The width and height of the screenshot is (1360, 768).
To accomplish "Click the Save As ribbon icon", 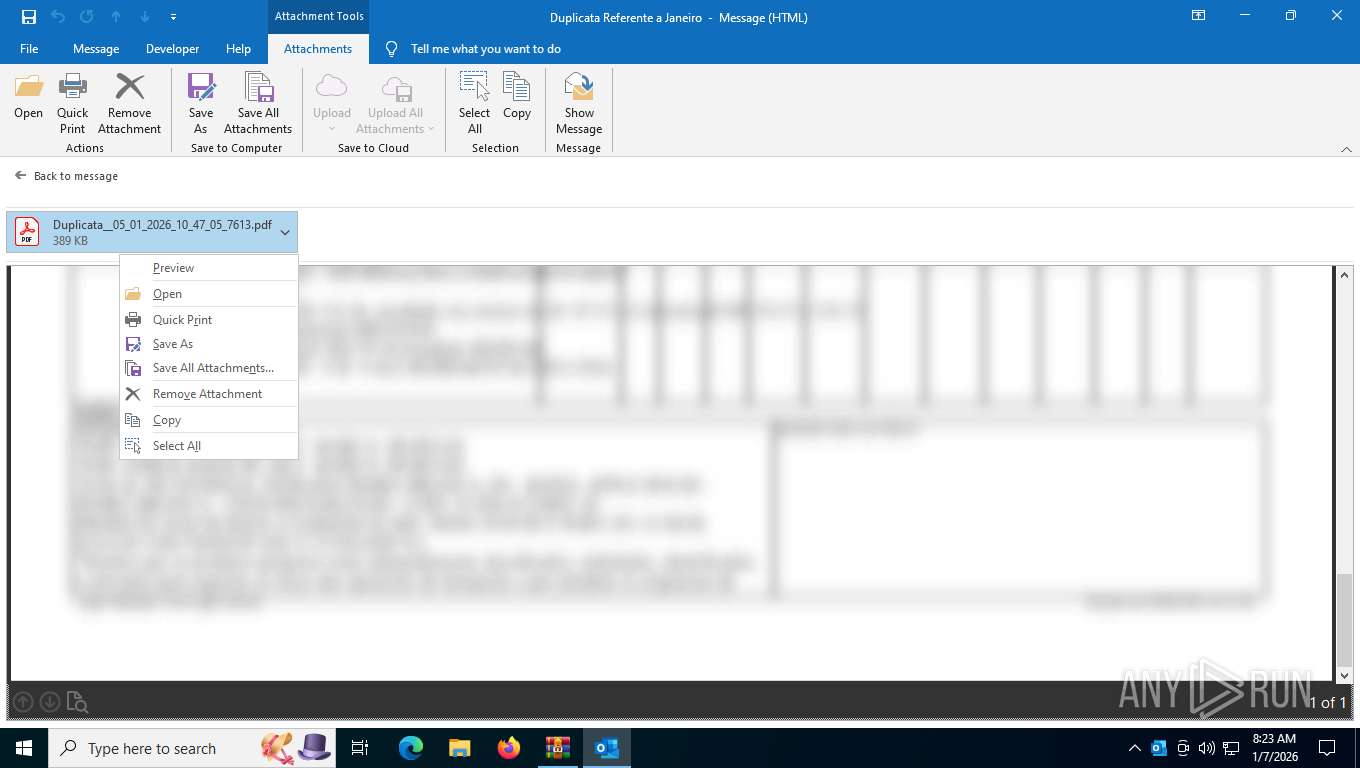I will coord(201,104).
